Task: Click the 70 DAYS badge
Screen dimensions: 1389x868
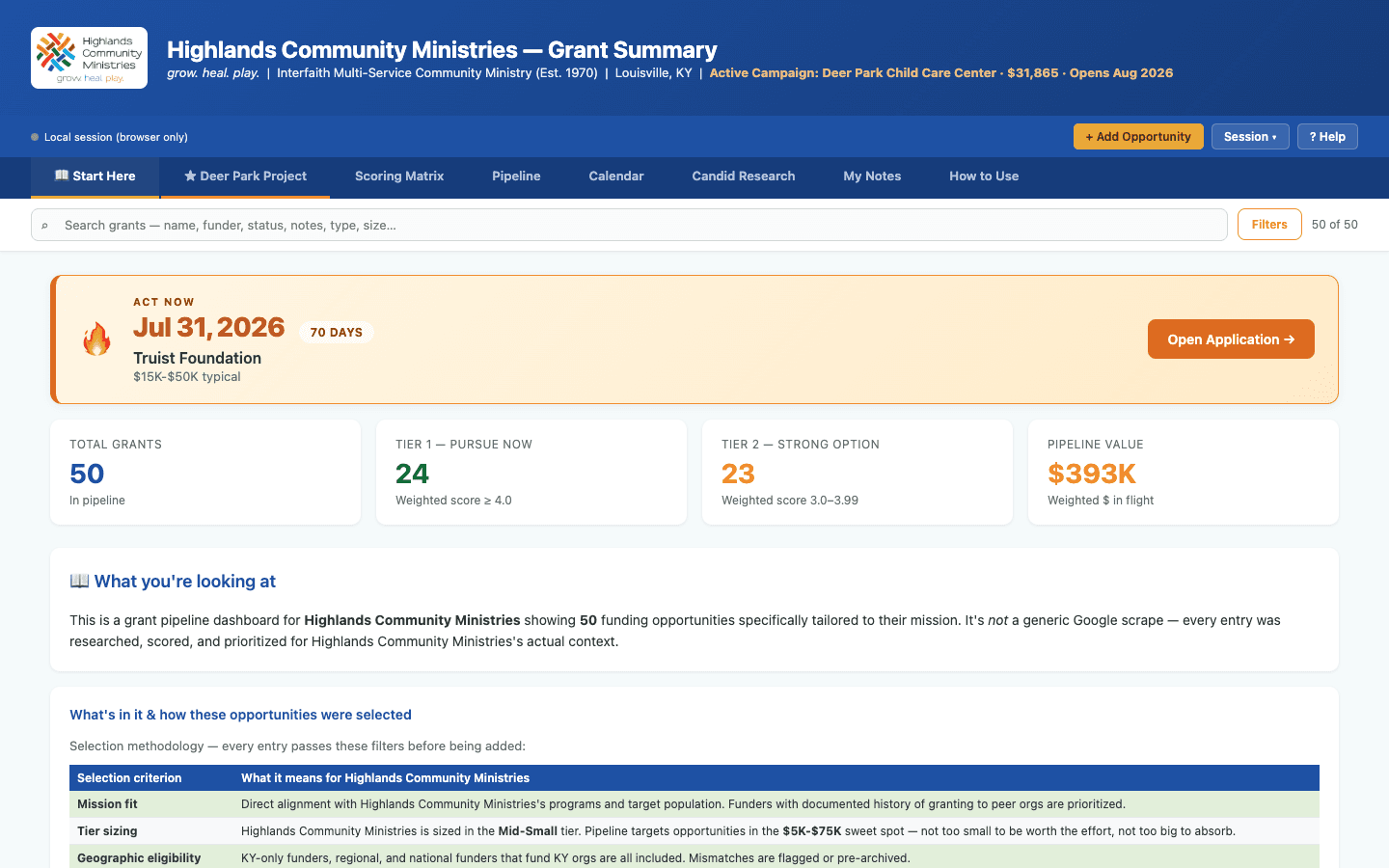Action: (x=337, y=332)
